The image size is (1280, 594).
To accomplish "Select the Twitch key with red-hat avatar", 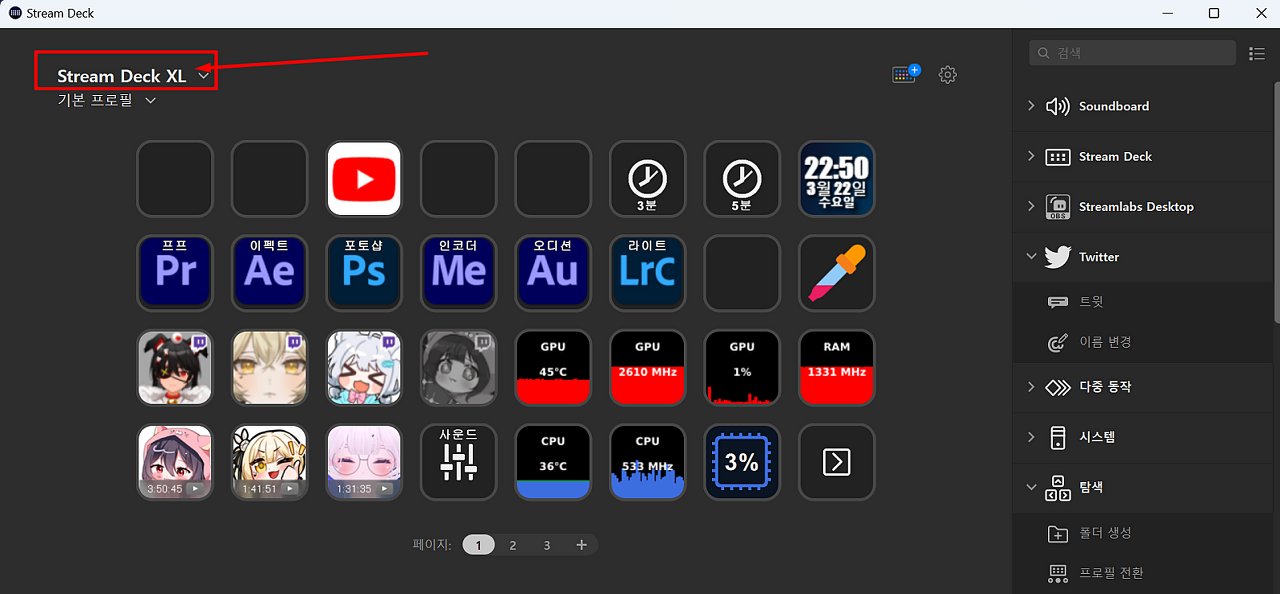I will (x=175, y=368).
